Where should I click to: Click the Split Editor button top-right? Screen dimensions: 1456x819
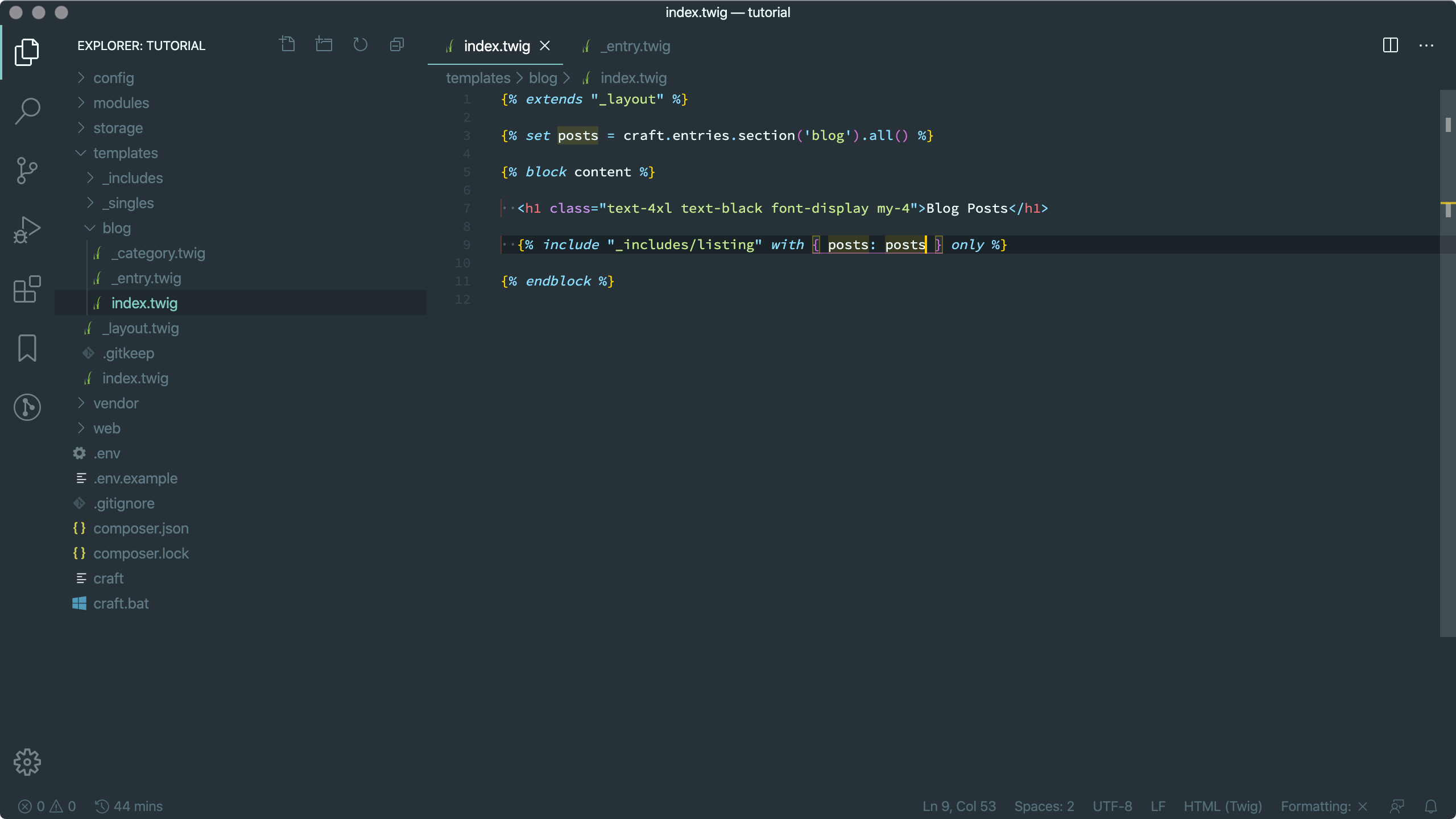tap(1390, 45)
